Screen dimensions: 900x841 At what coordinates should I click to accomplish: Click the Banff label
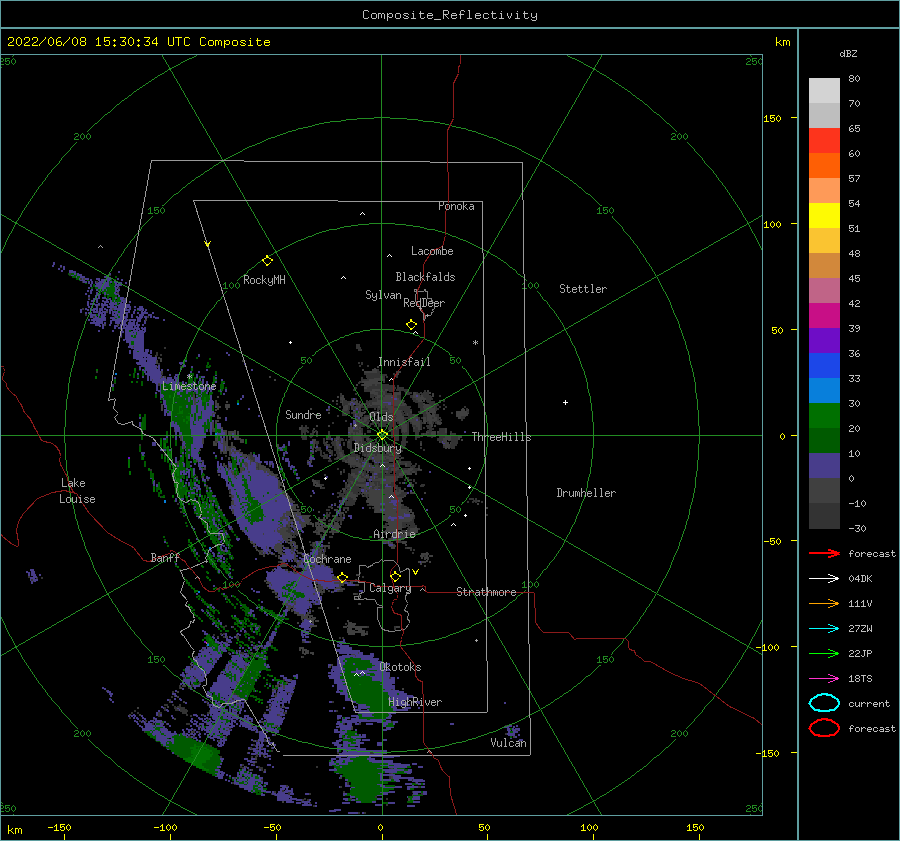165,557
